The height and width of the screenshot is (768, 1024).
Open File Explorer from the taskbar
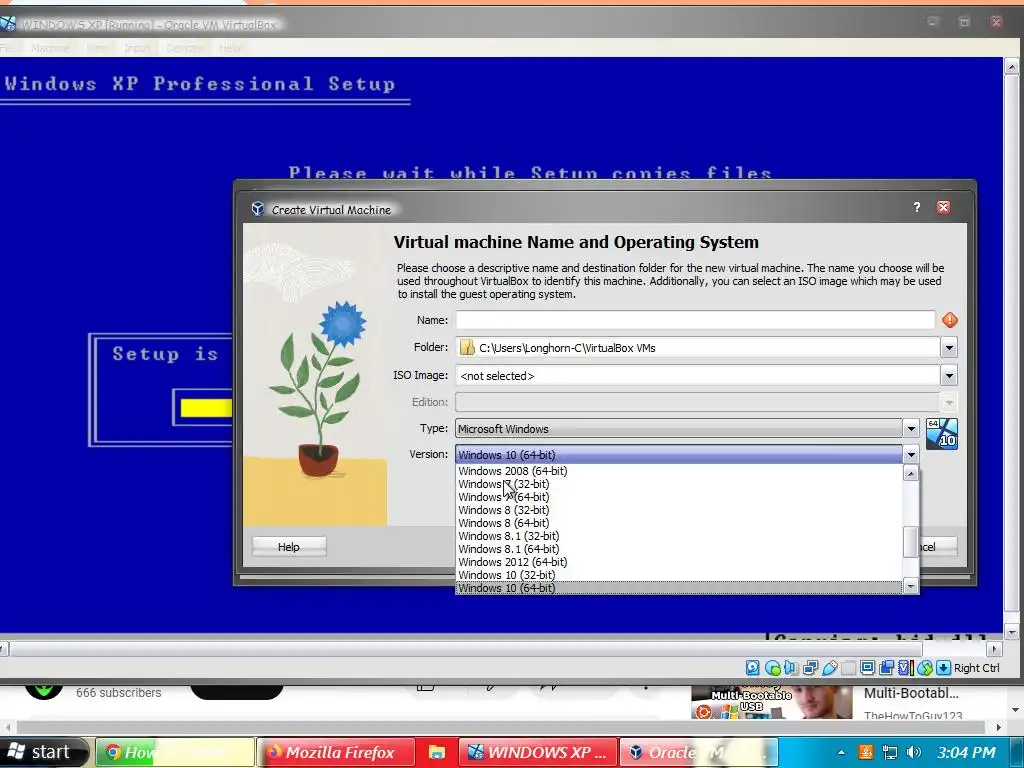click(436, 752)
